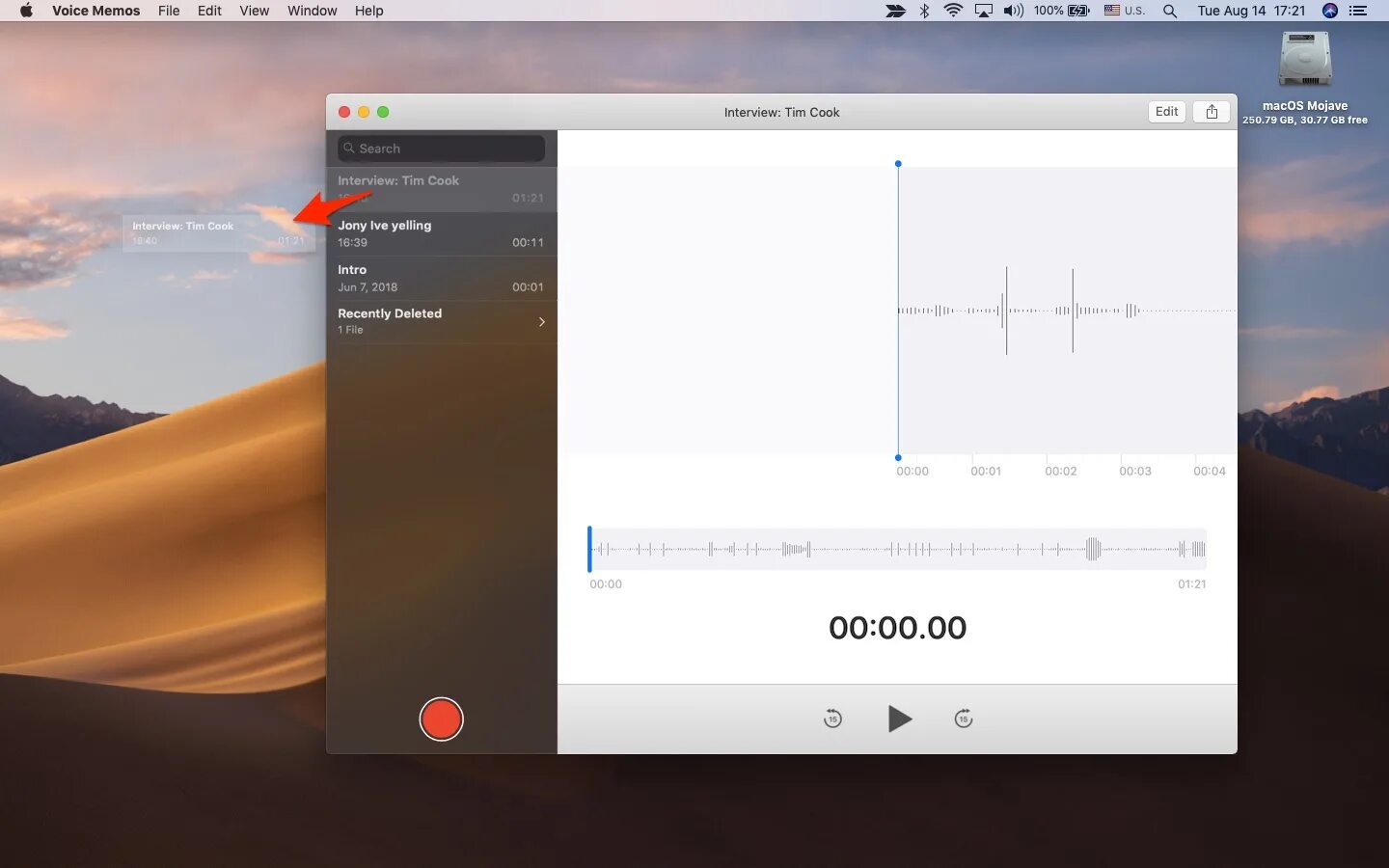Open the Apple menu
Image resolution: width=1389 pixels, height=868 pixels.
coord(26,11)
